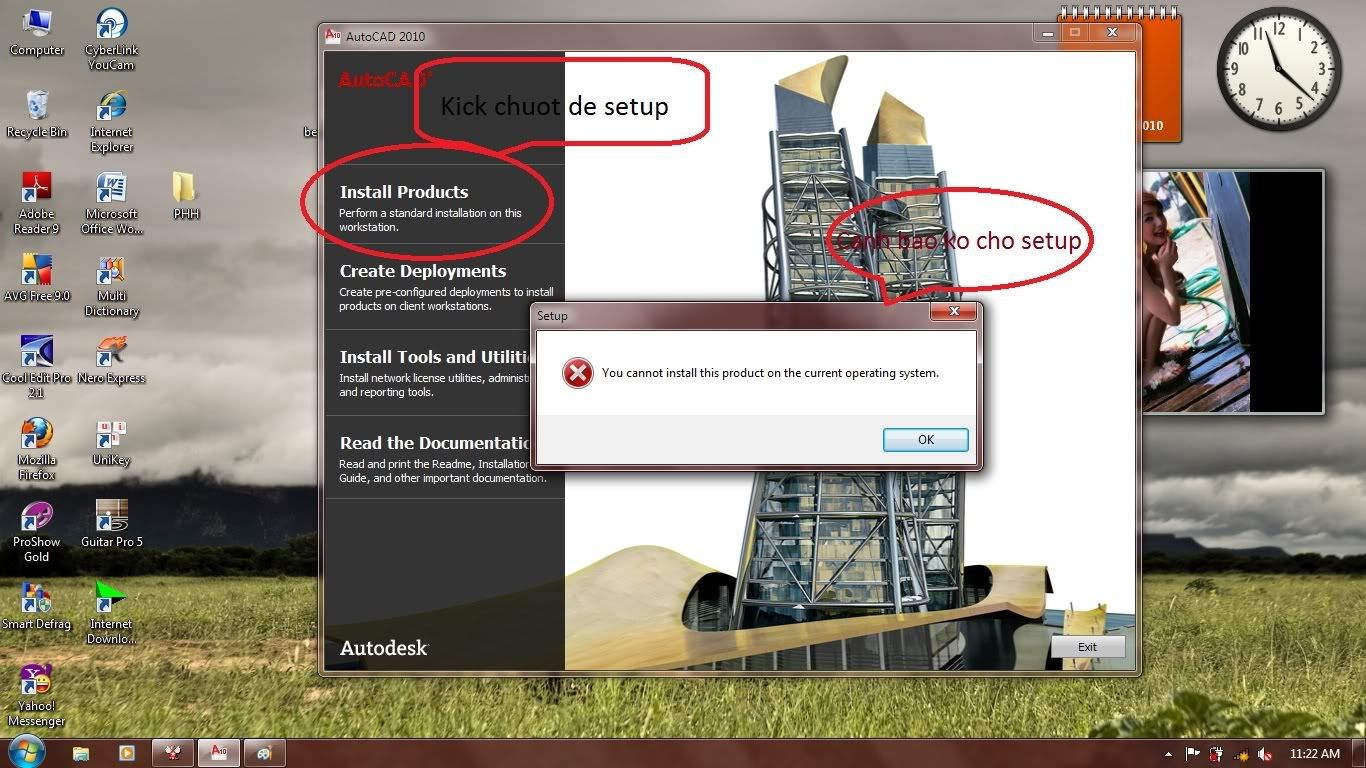Switch to the AutoCAD 2010 taskbar button
Image resolution: width=1366 pixels, height=768 pixels.
218,753
